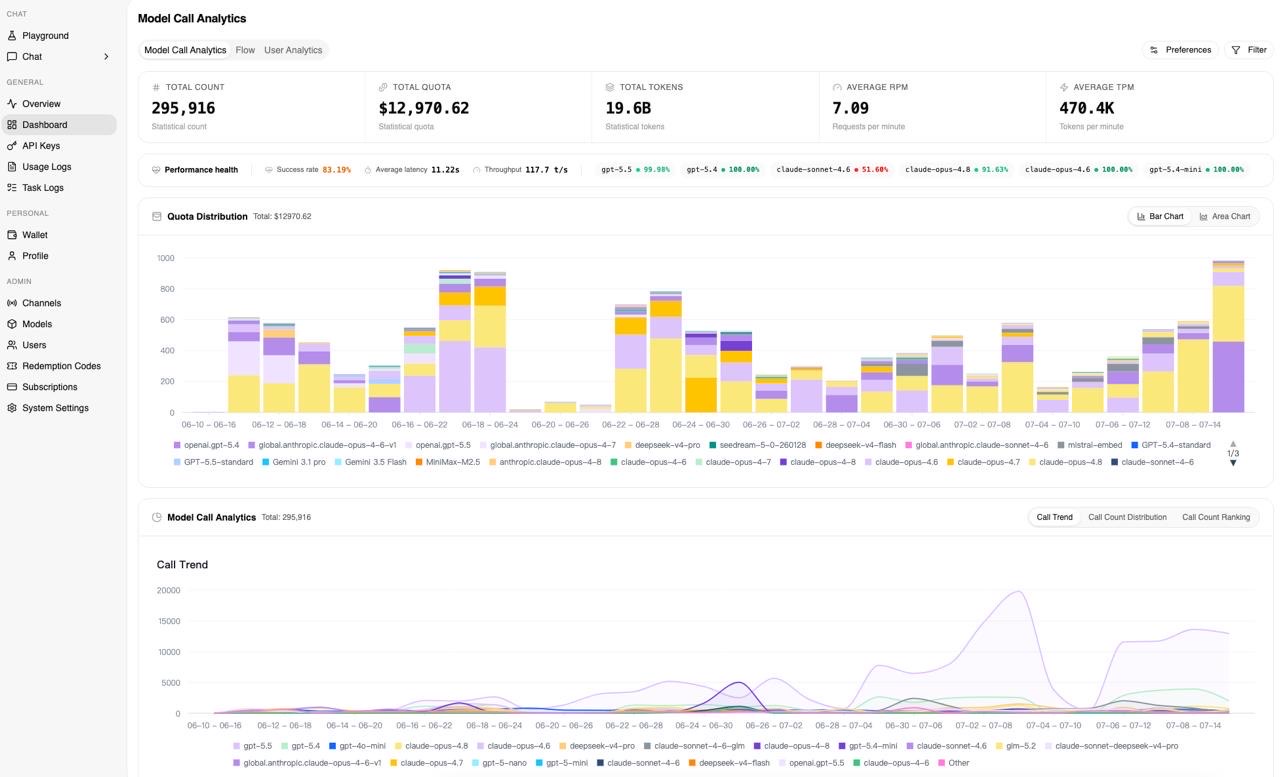Switch to the Flow tab
Screen dimensions: 1280x777
tap(245, 50)
